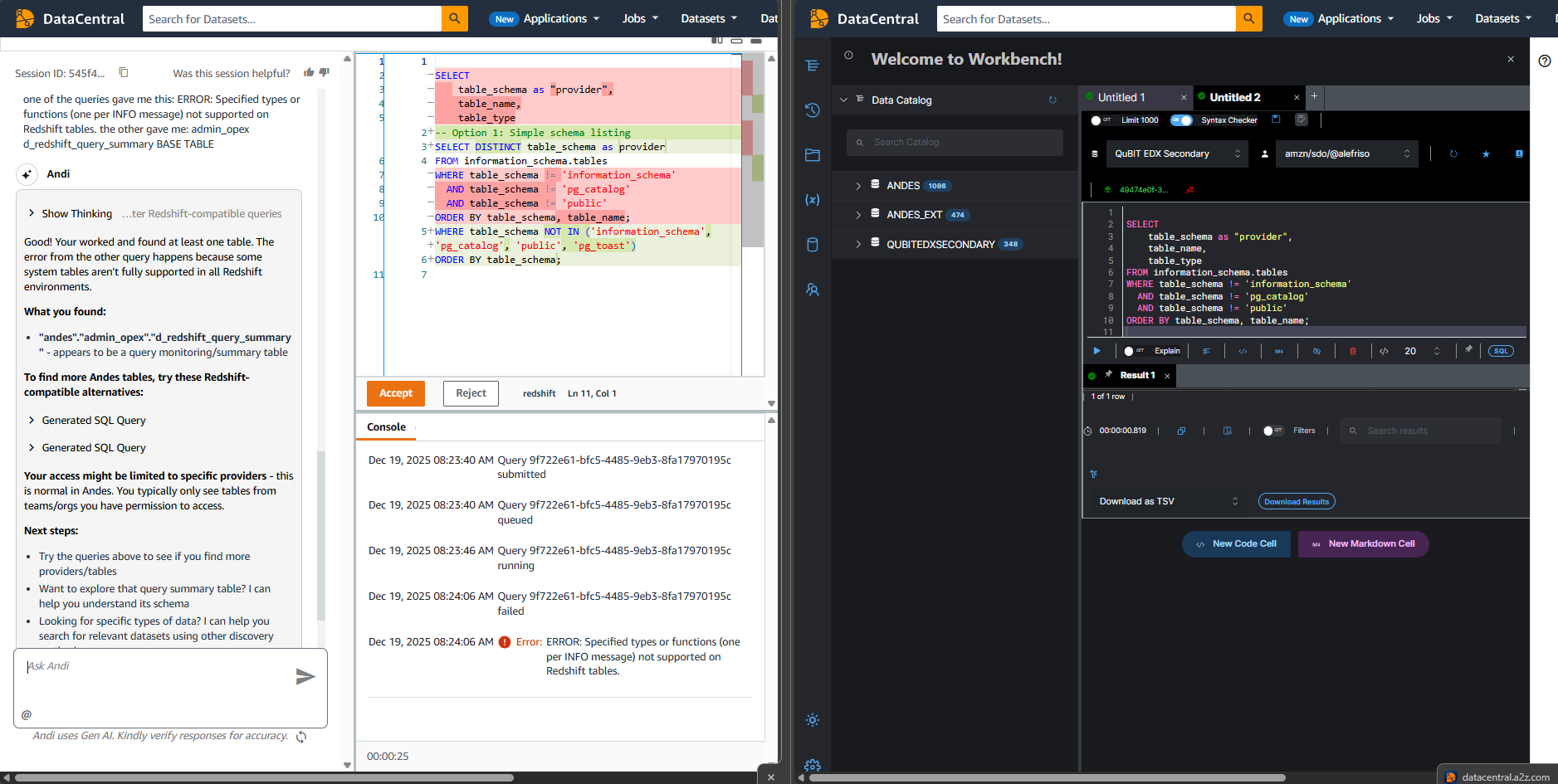Open the Console tab

tap(386, 426)
